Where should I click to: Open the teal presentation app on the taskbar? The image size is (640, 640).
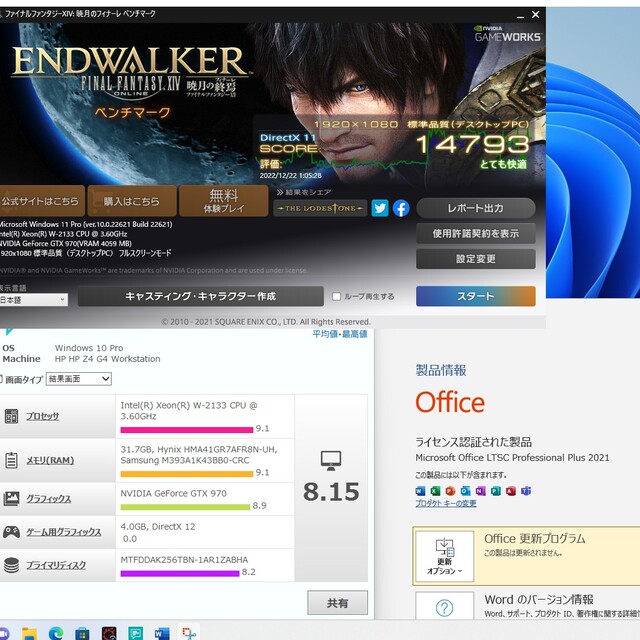click(x=136, y=633)
